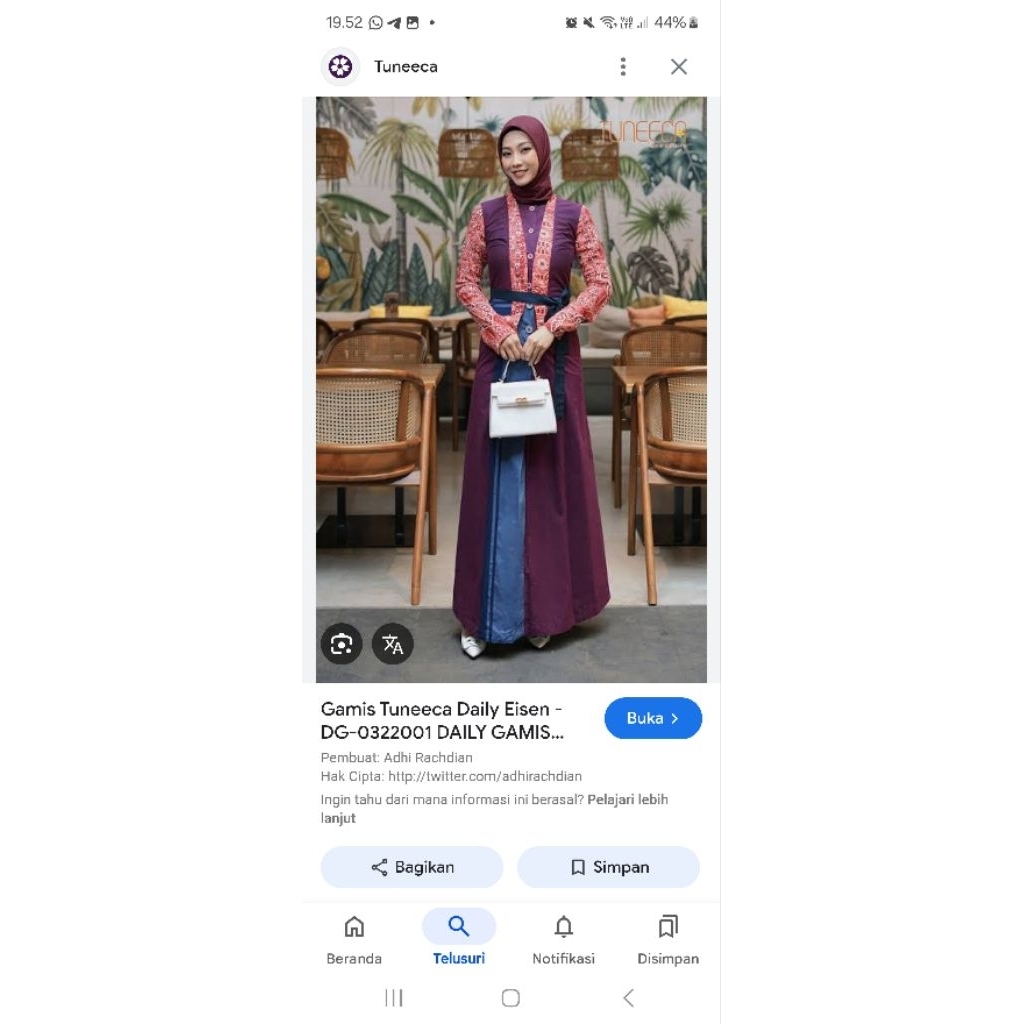Tap the Android back navigation arrow
The height and width of the screenshot is (1024, 1024).
click(x=628, y=997)
